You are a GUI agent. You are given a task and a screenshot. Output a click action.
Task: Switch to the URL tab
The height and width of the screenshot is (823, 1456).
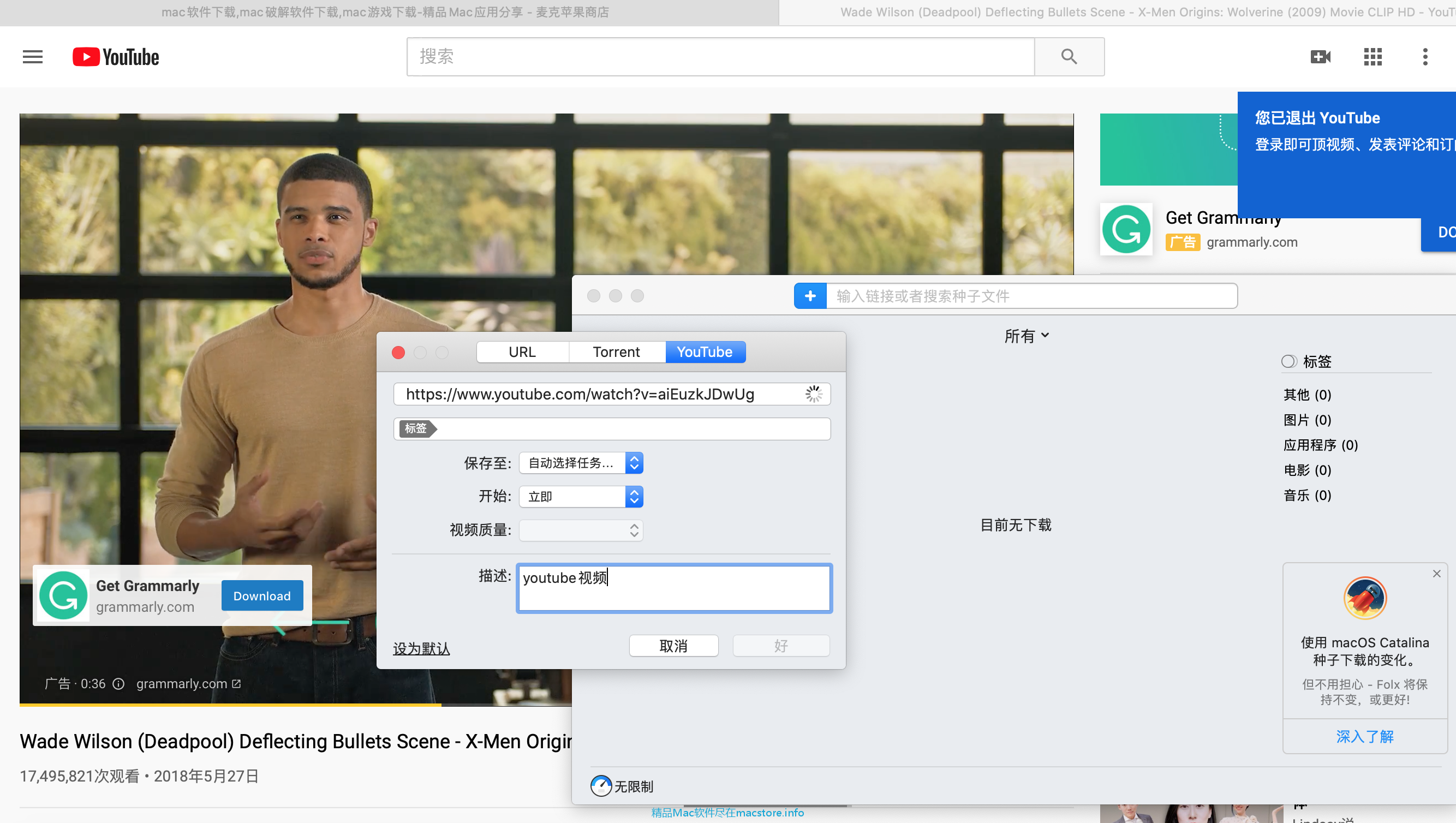[x=522, y=352]
